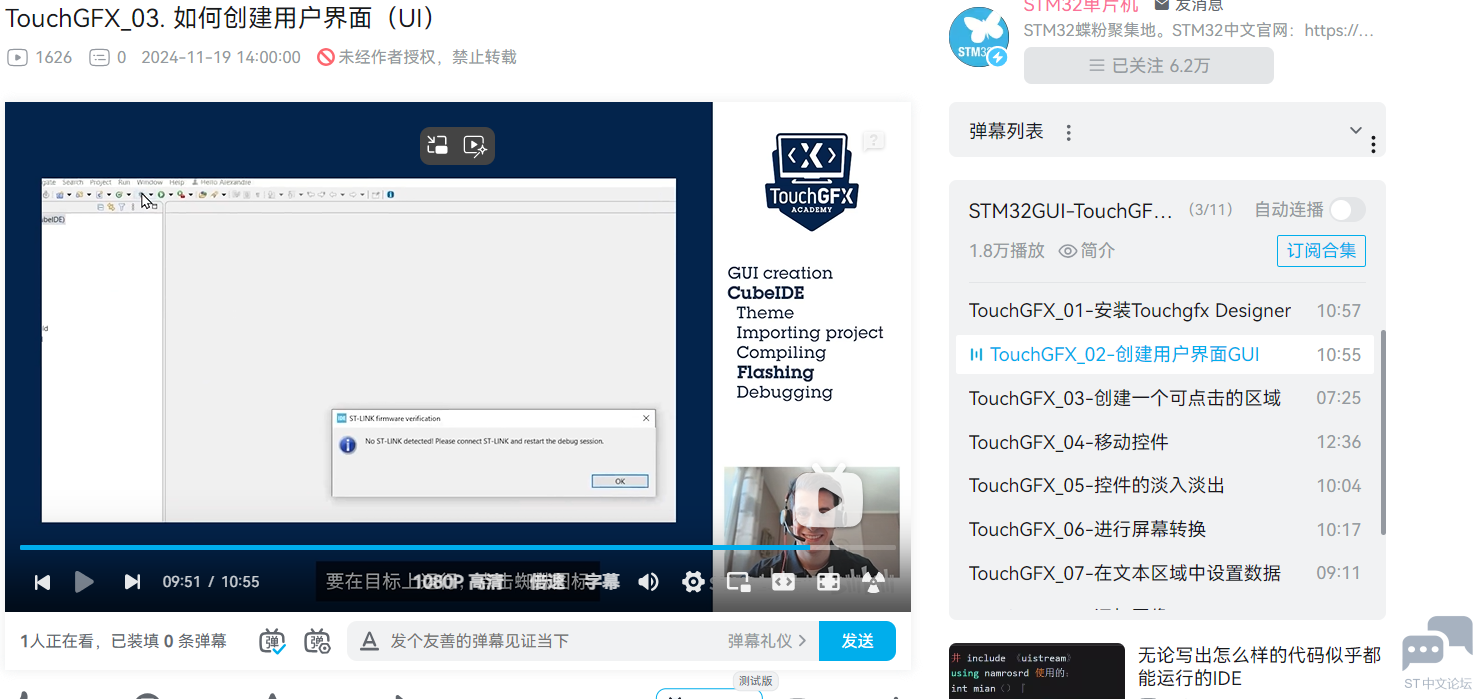The width and height of the screenshot is (1481, 699).
Task: Open the STM32单片机 uploader name
Action: click(1081, 6)
